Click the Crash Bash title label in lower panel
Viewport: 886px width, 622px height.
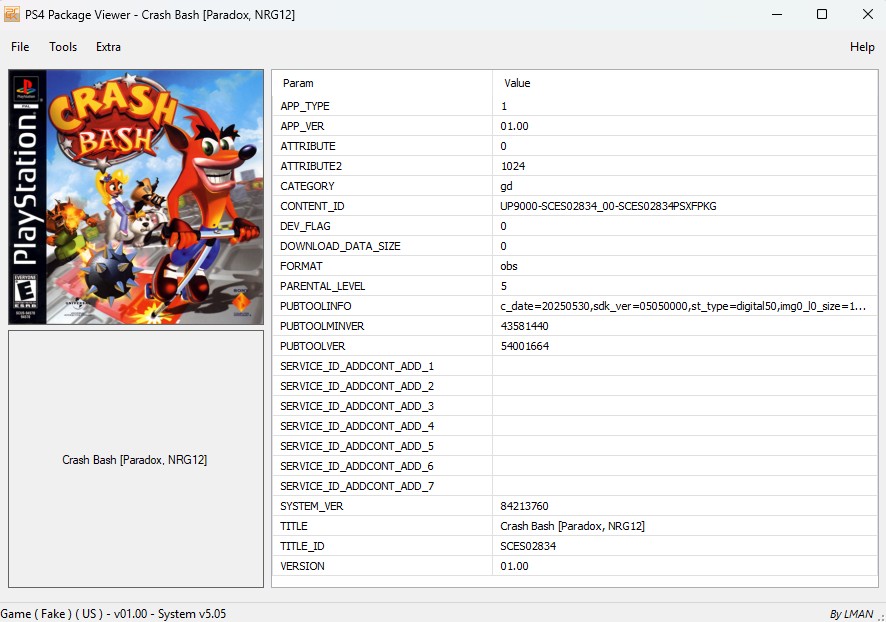point(134,460)
